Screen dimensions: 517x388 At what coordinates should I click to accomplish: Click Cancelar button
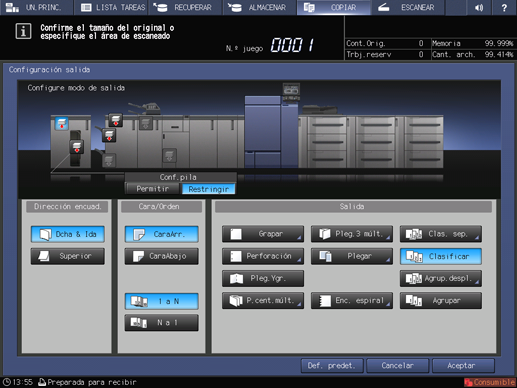pos(398,366)
